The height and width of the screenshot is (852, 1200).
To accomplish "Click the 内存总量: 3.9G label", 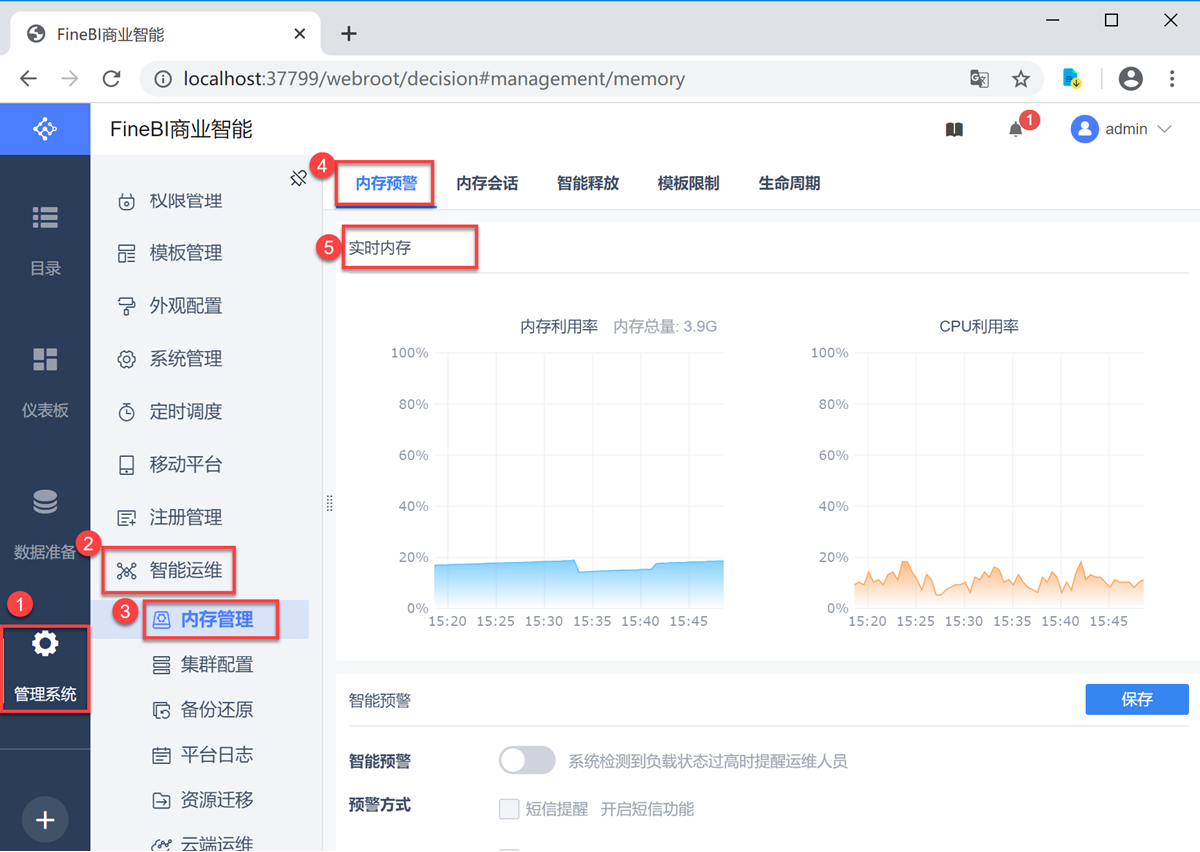I will pyautogui.click(x=665, y=326).
